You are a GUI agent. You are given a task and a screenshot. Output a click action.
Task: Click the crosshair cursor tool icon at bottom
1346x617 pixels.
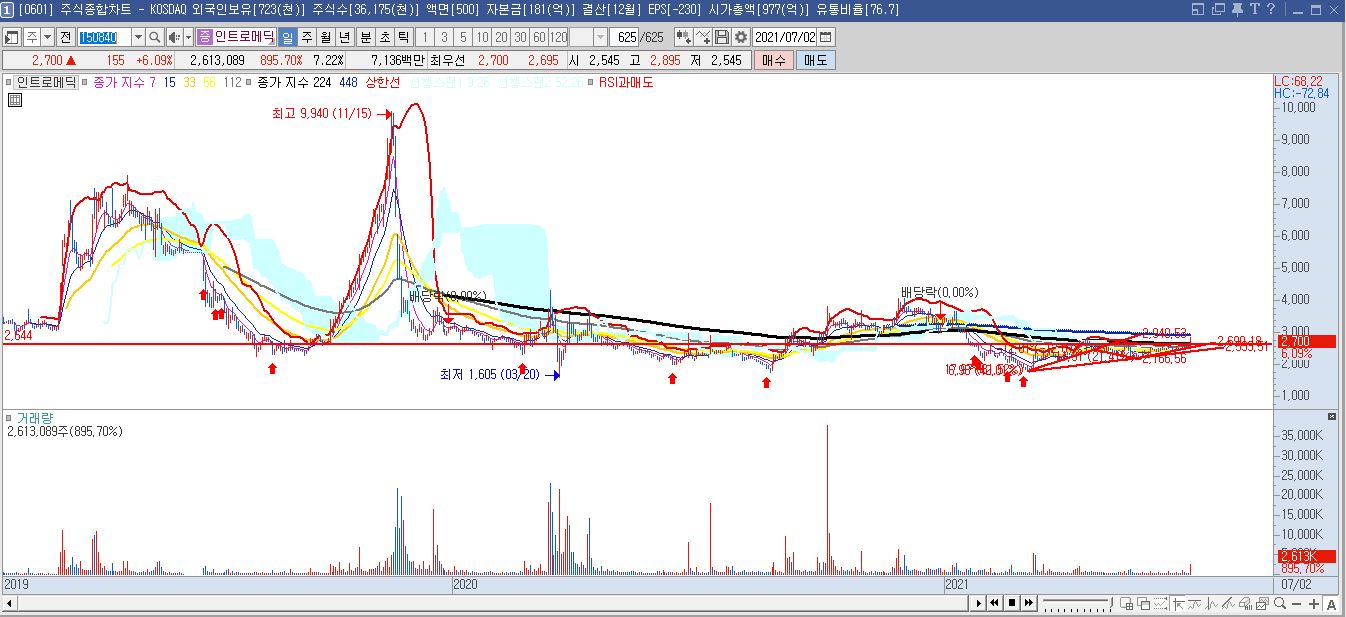[x=1178, y=603]
